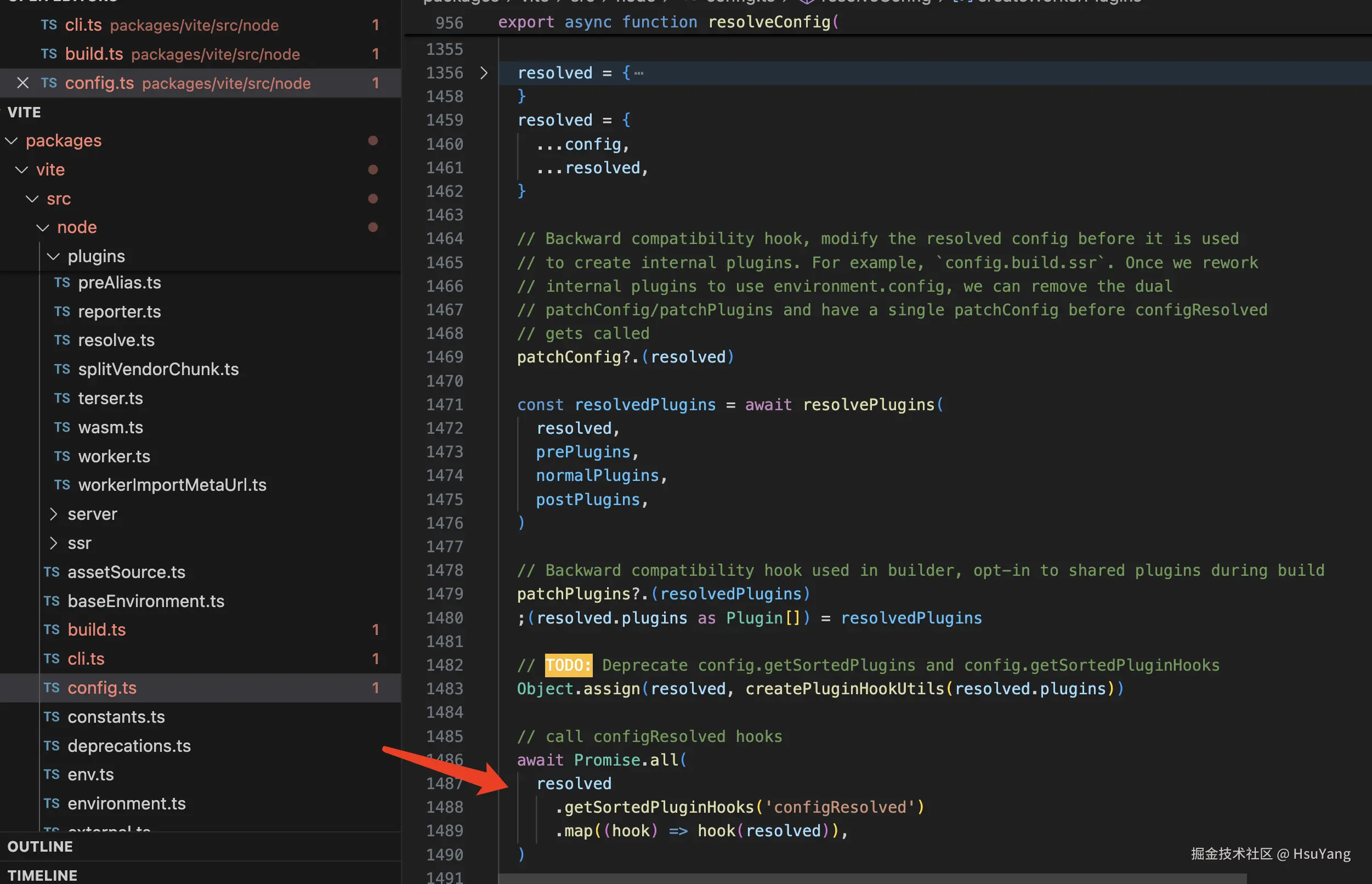Open splitVendorChunk.ts in the explorer
Screen dimensions: 1372x884
(158, 369)
